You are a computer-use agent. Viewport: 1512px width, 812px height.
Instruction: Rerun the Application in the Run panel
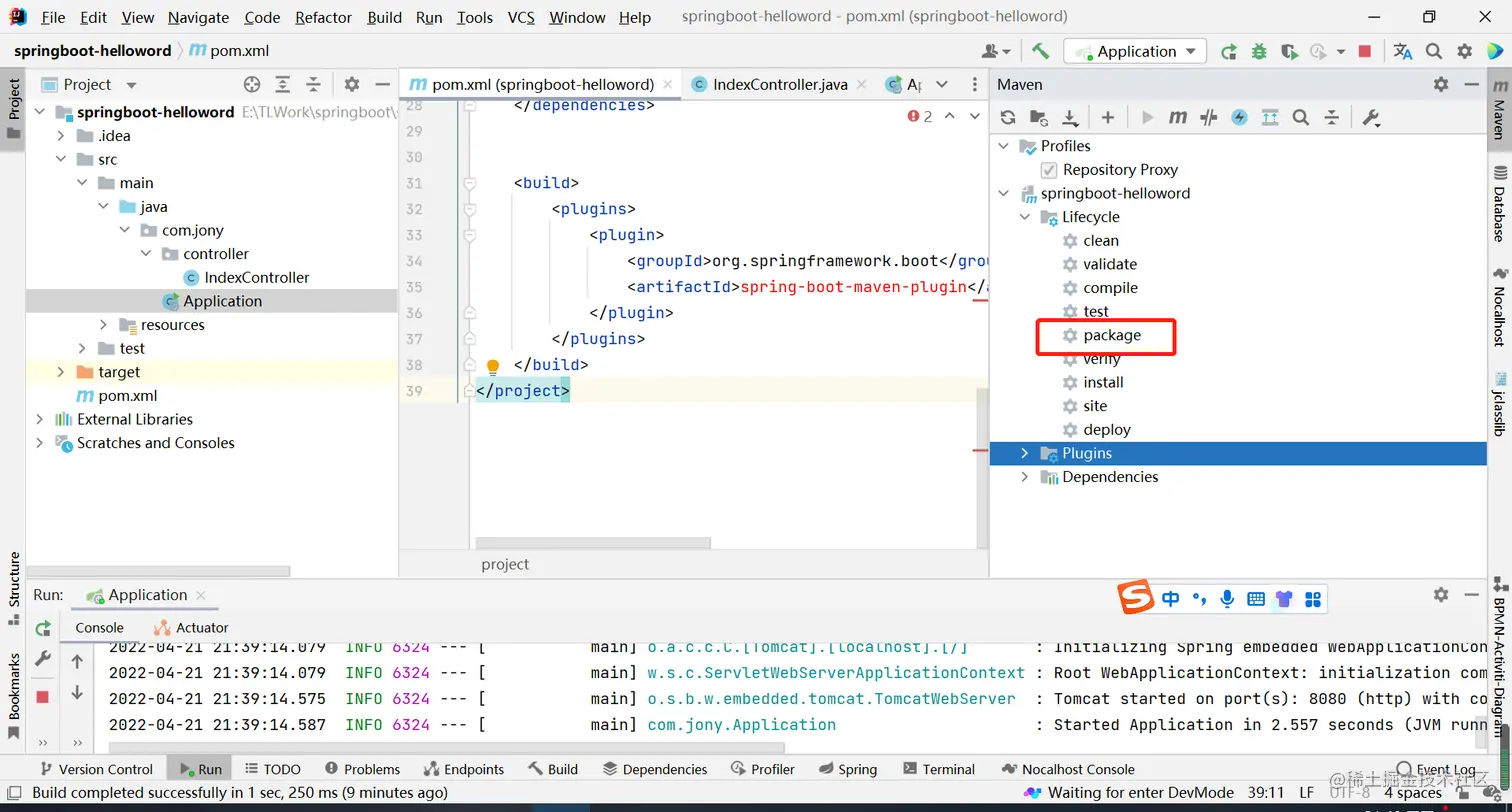point(43,628)
